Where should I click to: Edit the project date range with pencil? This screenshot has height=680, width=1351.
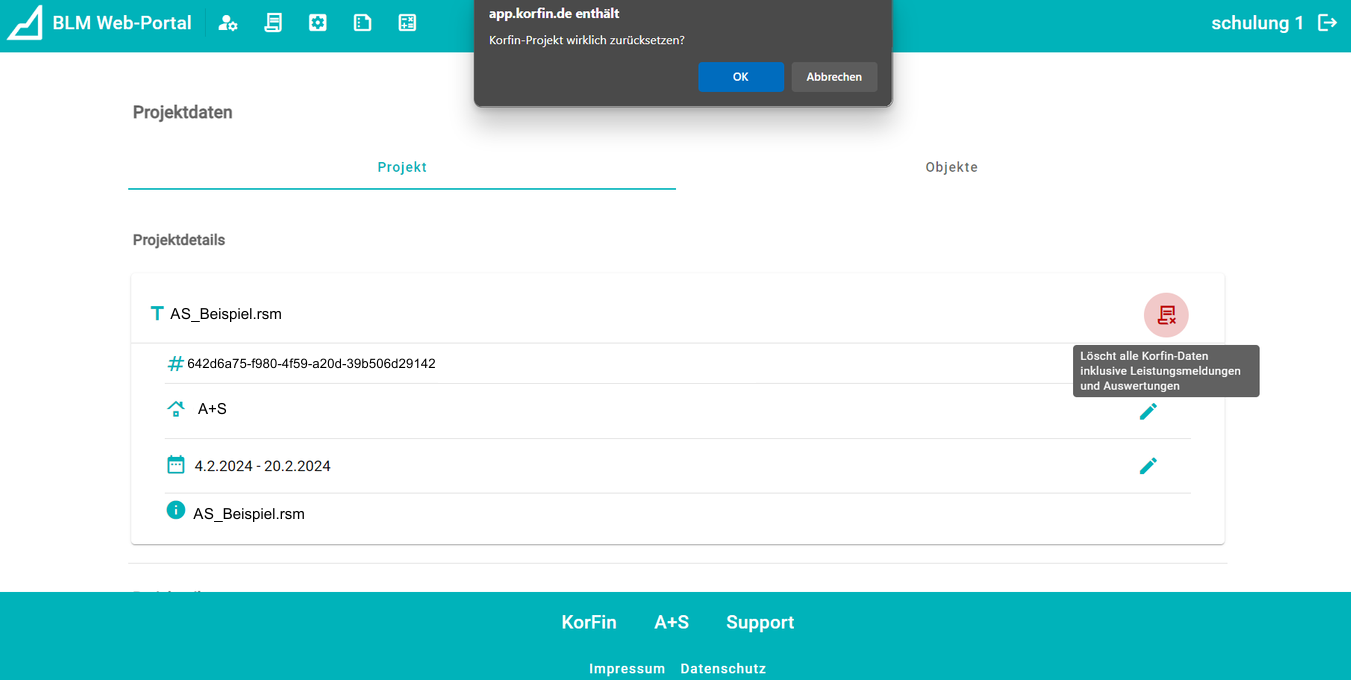click(x=1148, y=465)
